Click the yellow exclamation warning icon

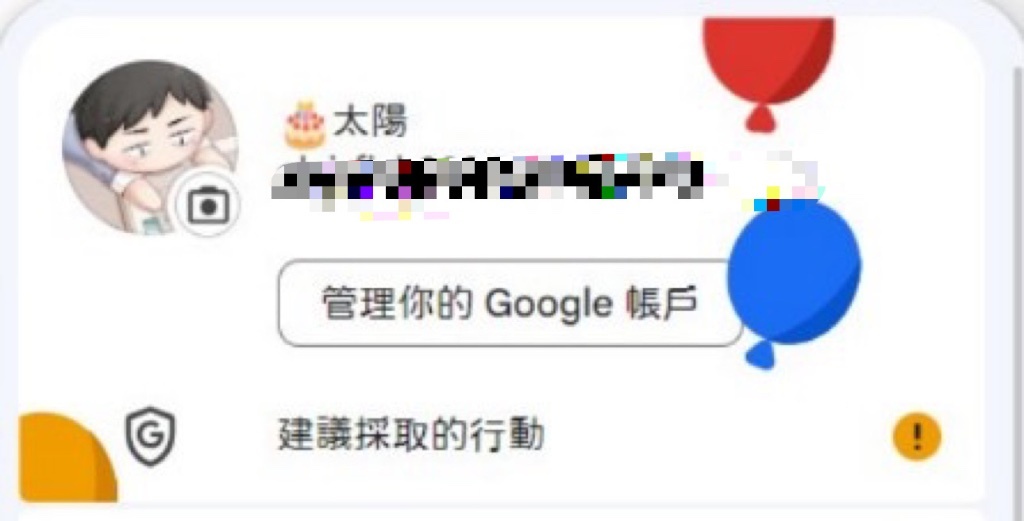[x=917, y=436]
